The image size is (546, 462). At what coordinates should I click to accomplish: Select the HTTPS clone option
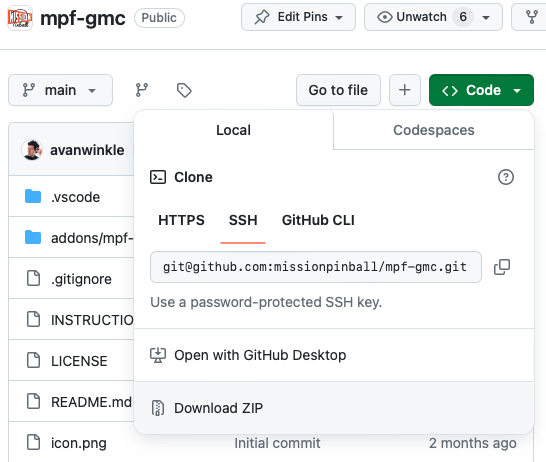(x=181, y=220)
